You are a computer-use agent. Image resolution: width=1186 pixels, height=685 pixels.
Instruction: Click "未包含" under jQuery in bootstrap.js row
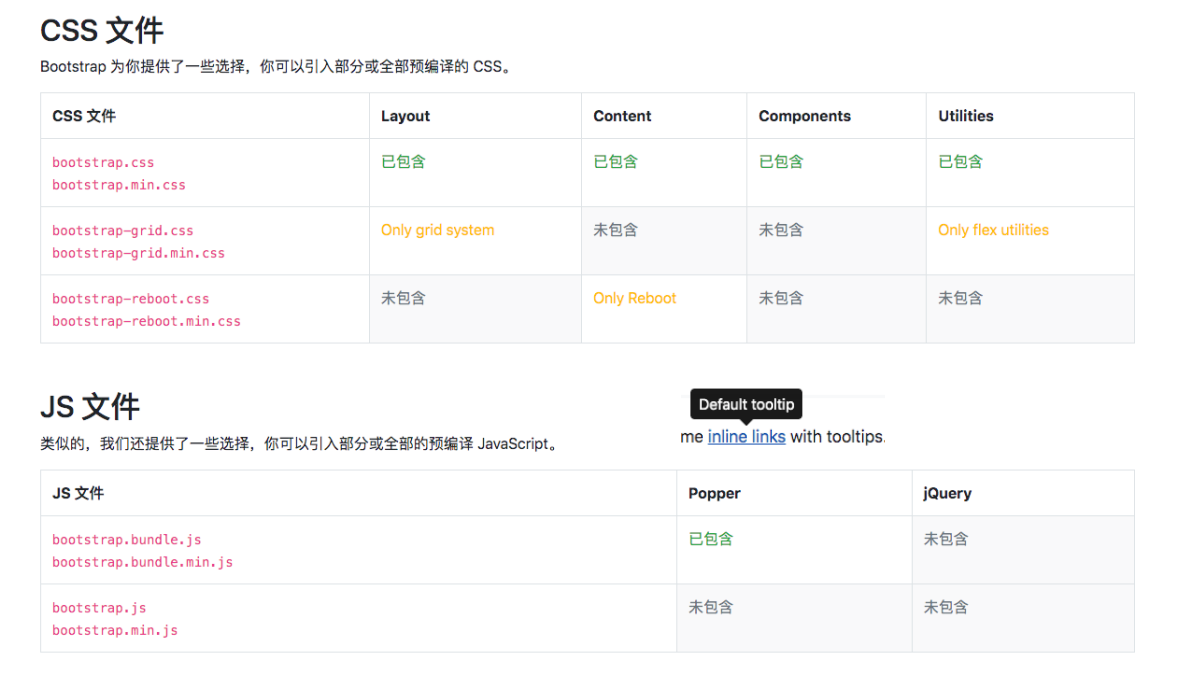point(945,606)
